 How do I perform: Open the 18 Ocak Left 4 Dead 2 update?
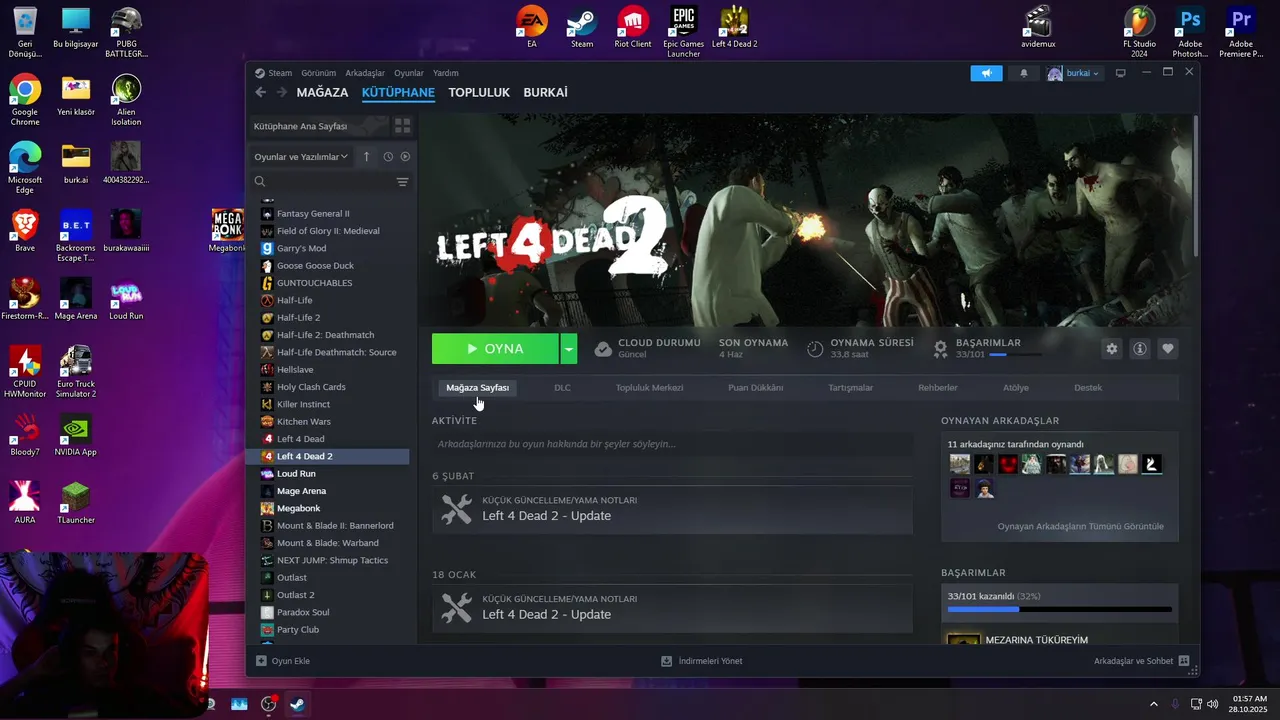672,608
